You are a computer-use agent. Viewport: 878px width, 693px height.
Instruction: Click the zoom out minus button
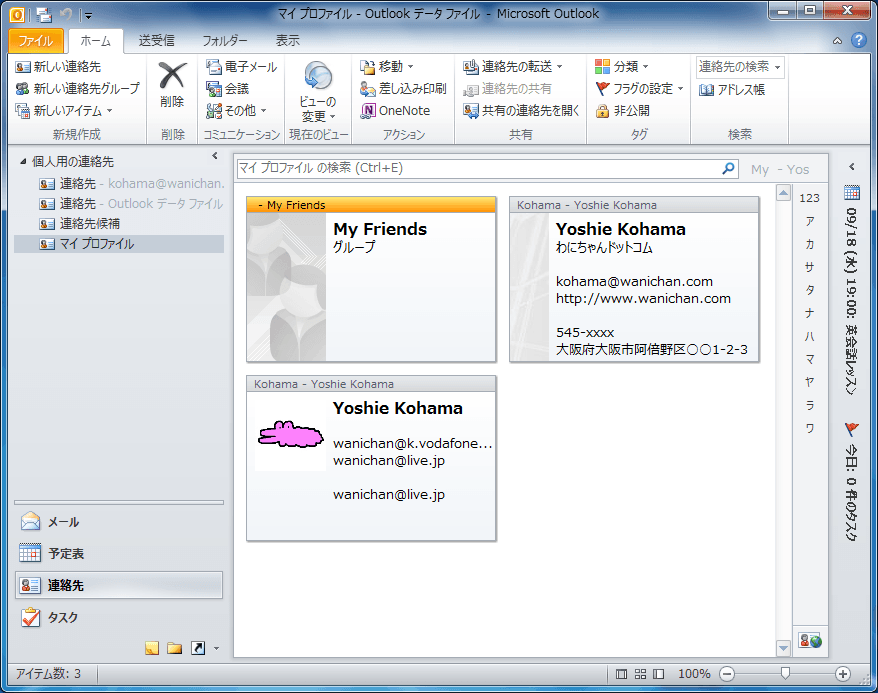point(727,674)
